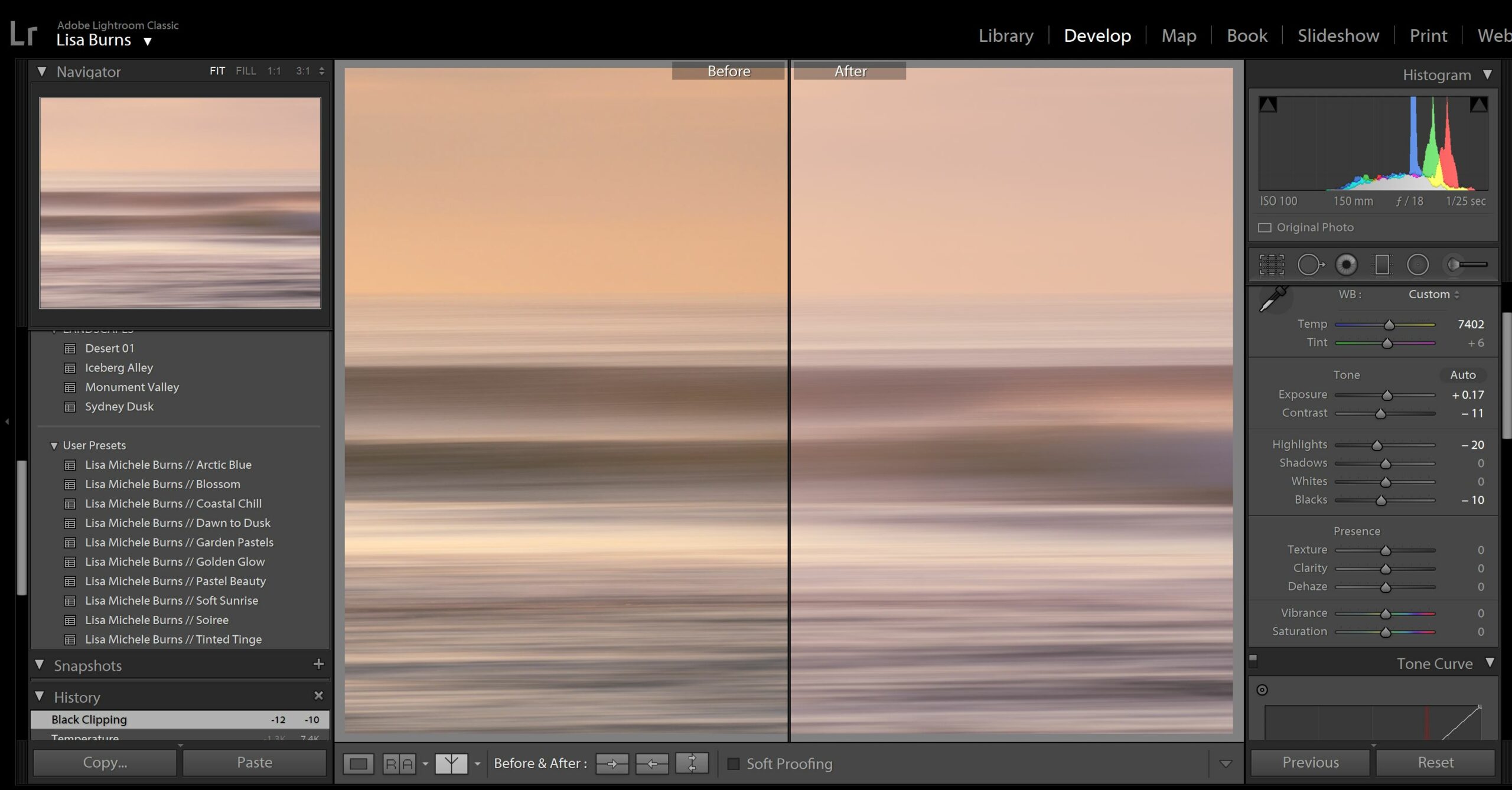Click the Desert 01 preset icon
This screenshot has height=790, width=1512.
pos(70,349)
